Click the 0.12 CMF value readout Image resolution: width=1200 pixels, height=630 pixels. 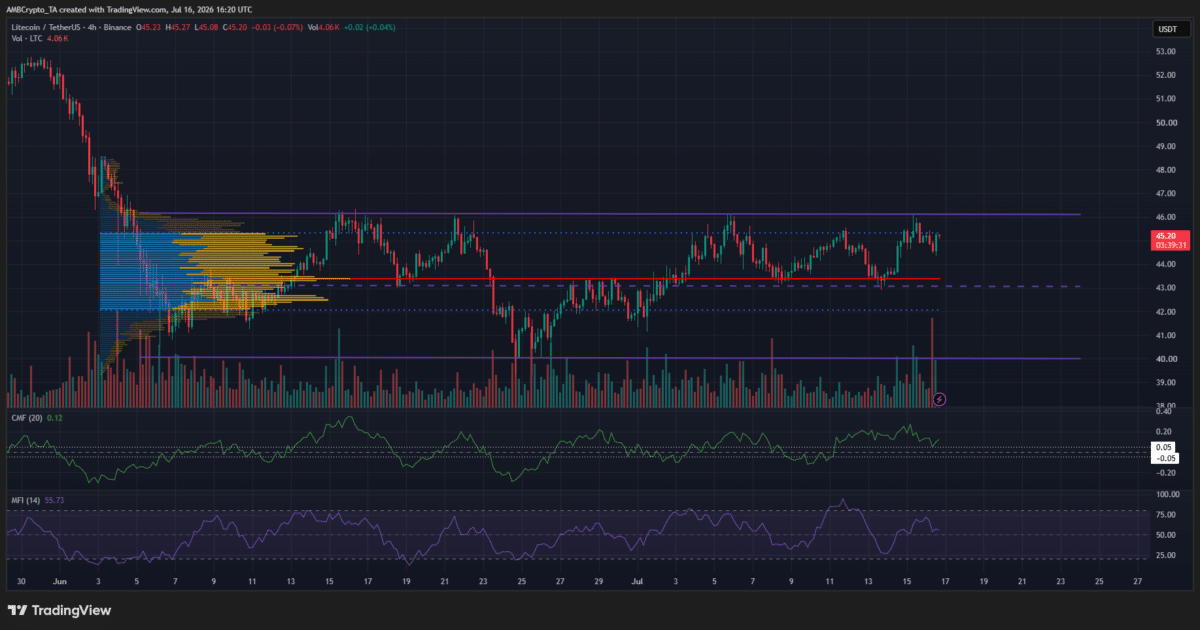tap(56, 417)
